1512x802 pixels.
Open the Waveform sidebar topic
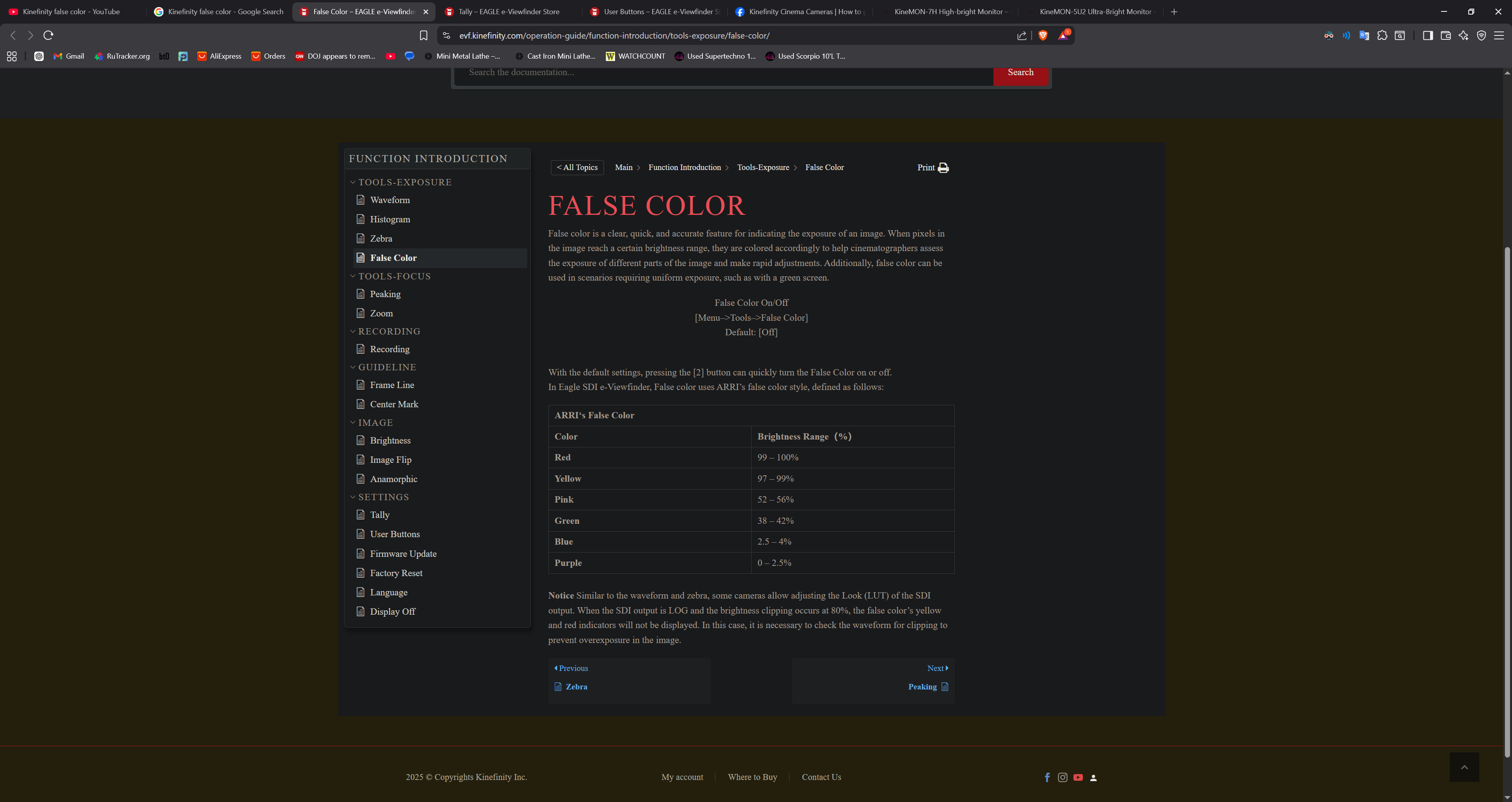[390, 200]
